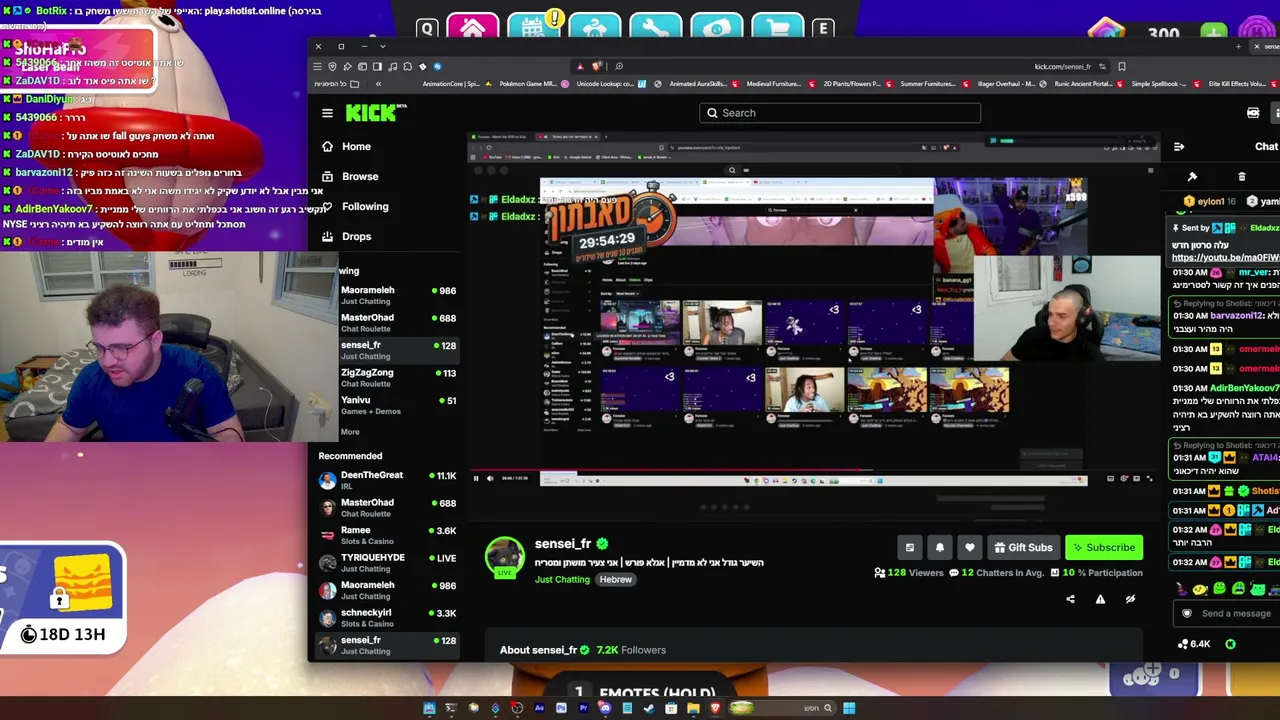The height and width of the screenshot is (720, 1280).
Task: Click the green Subscribe button
Action: (1104, 547)
